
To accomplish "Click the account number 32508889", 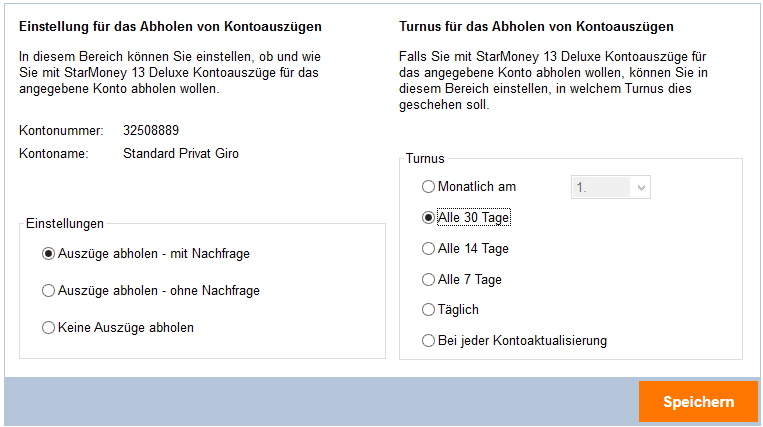I will (x=151, y=131).
